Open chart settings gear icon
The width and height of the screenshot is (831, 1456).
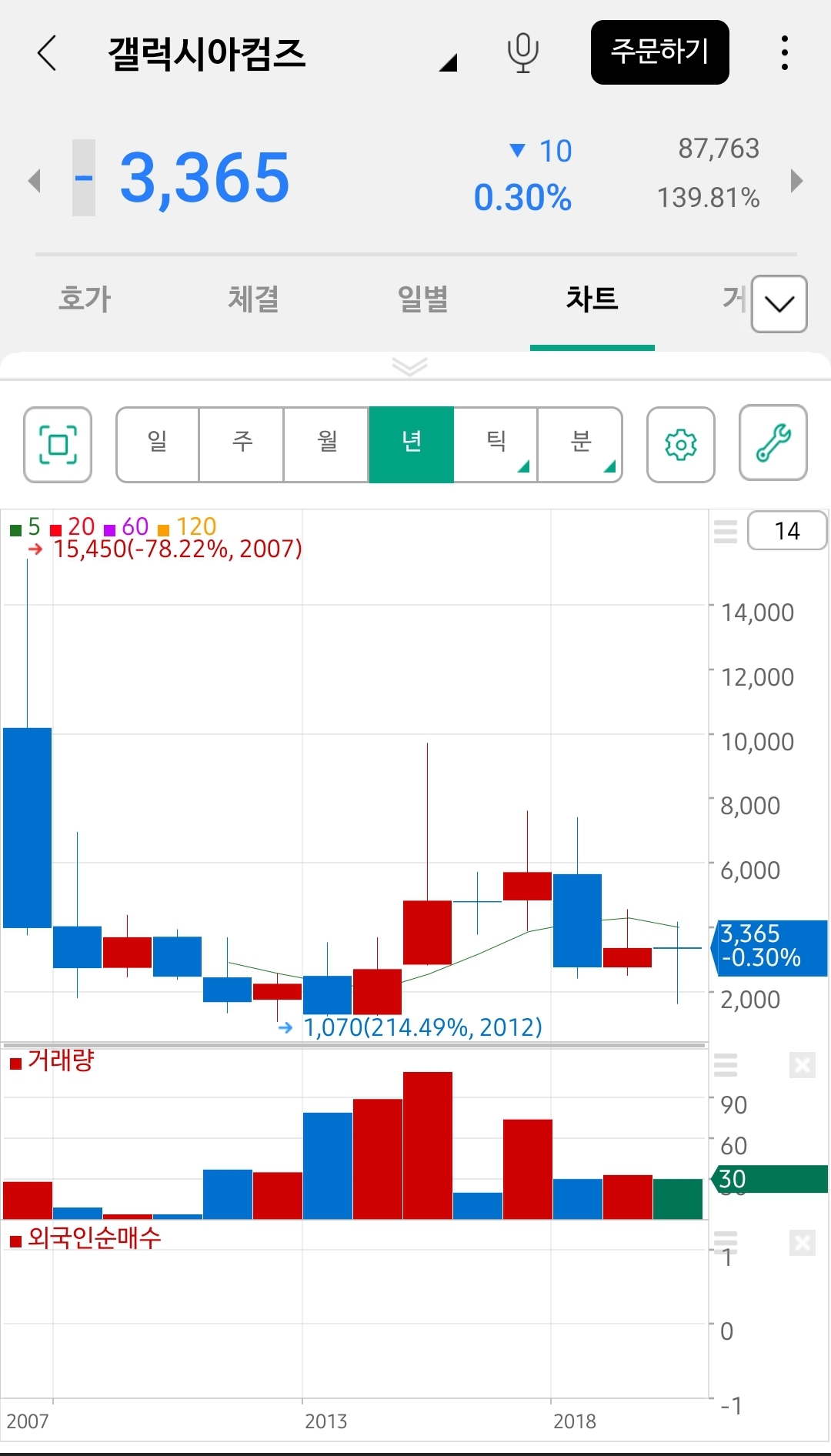pos(681,445)
